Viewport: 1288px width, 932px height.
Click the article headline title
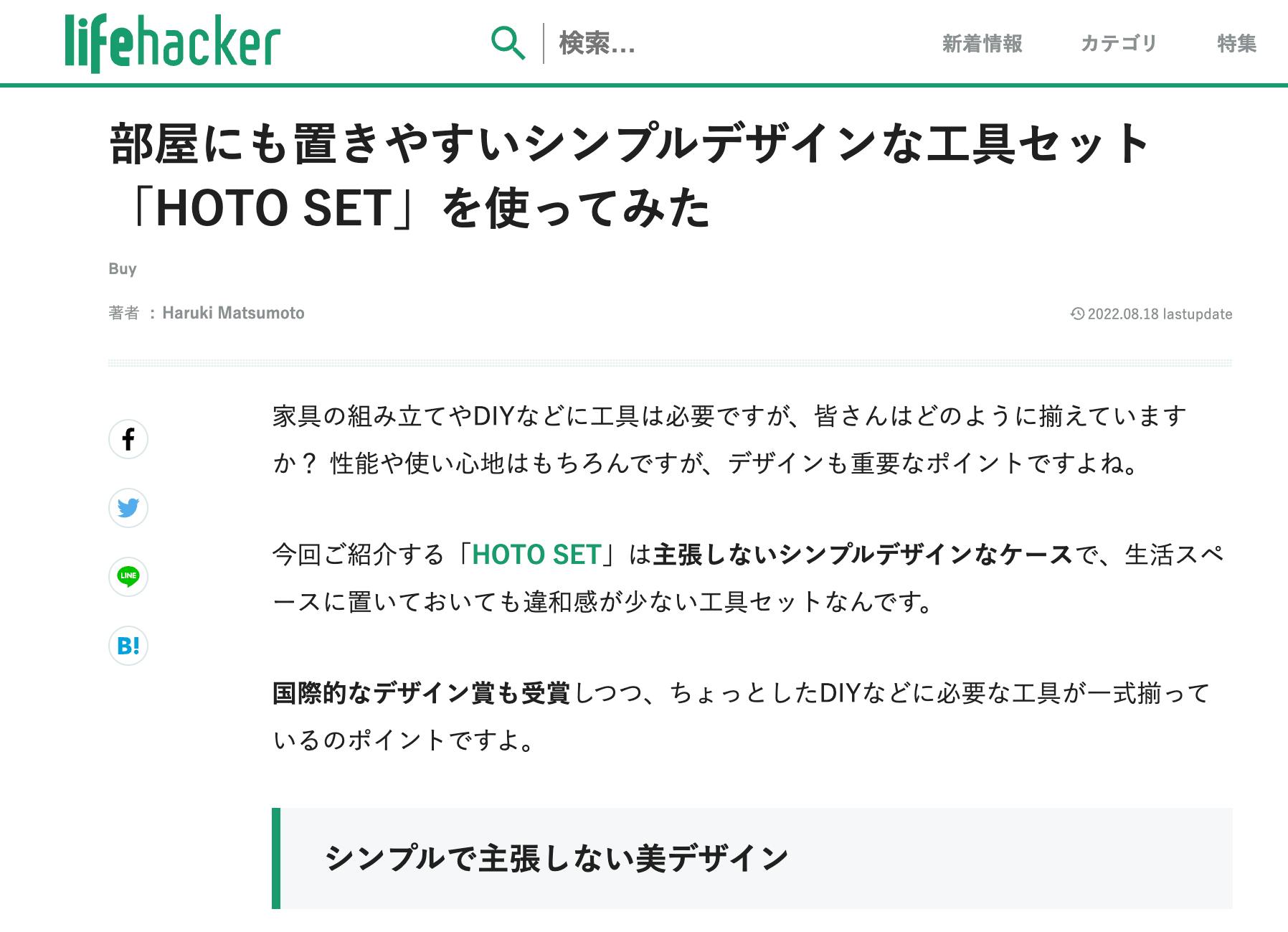630,176
